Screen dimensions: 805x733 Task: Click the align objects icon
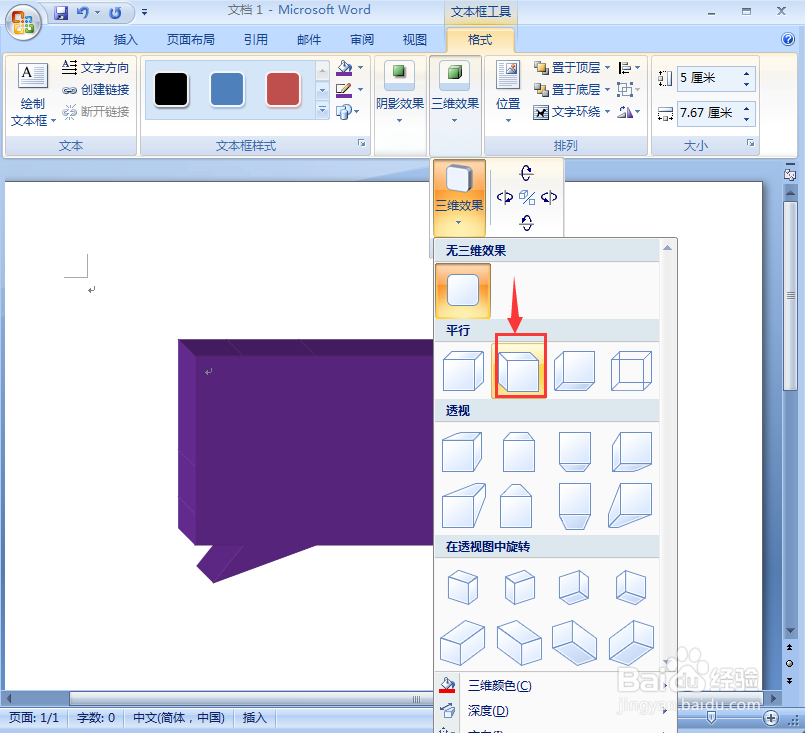pos(624,67)
